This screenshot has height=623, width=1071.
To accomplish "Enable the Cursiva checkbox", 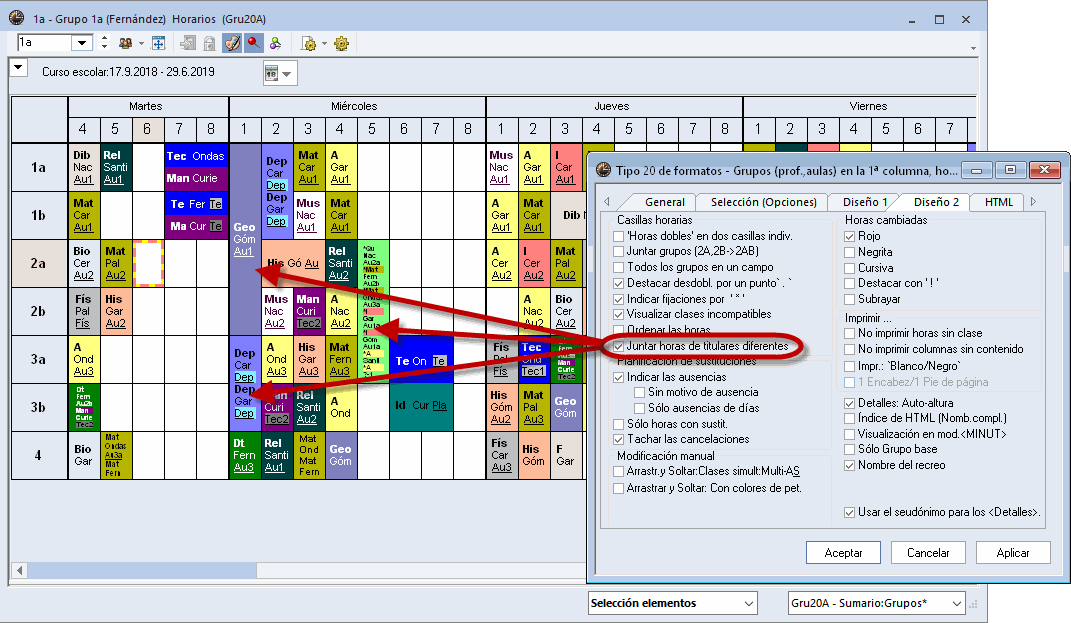I will point(850,268).
